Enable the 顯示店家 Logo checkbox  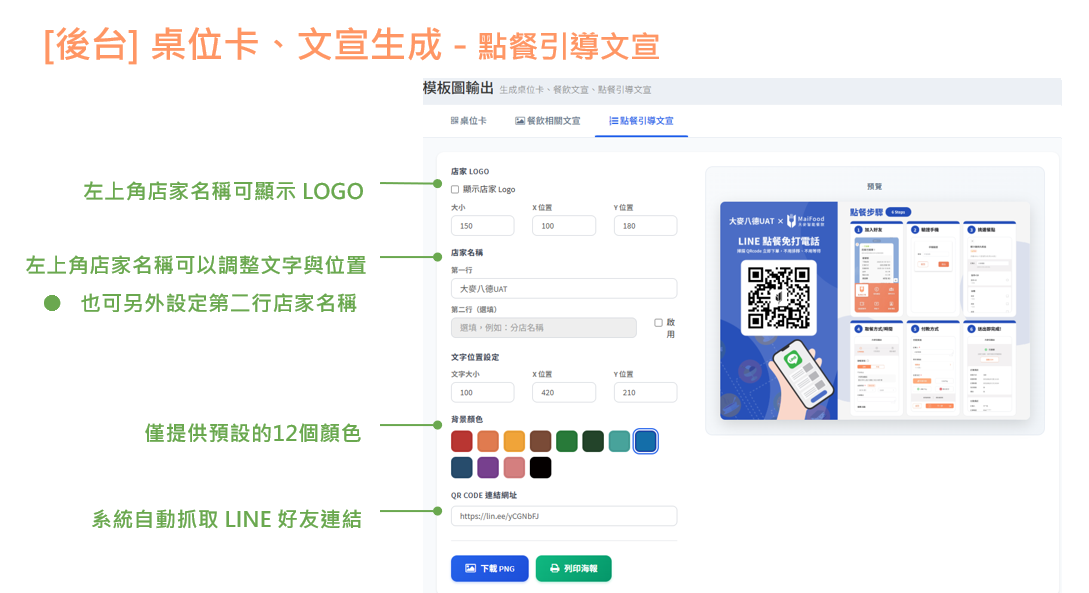tap(455, 189)
